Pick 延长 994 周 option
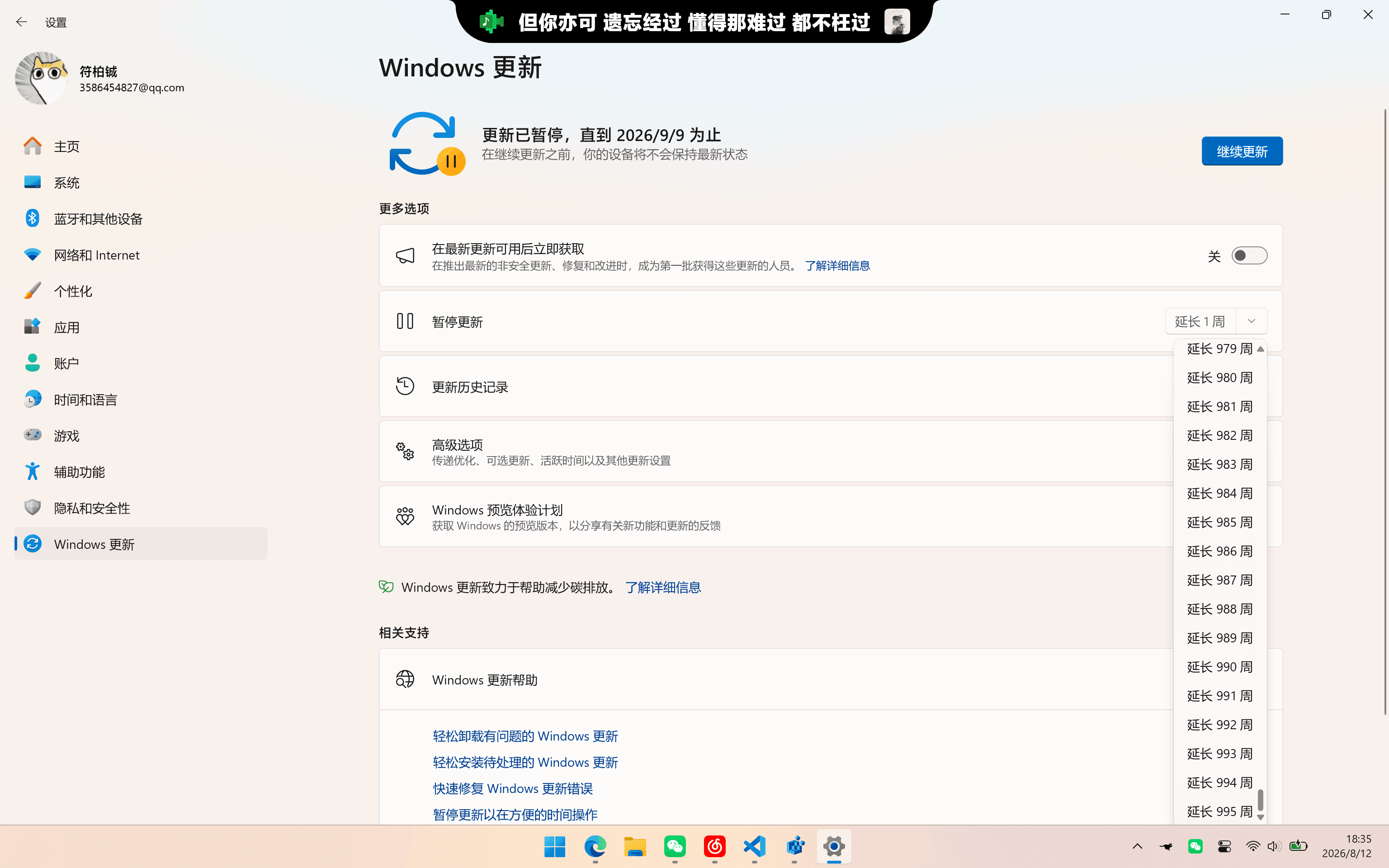The height and width of the screenshot is (868, 1389). pyautogui.click(x=1219, y=783)
